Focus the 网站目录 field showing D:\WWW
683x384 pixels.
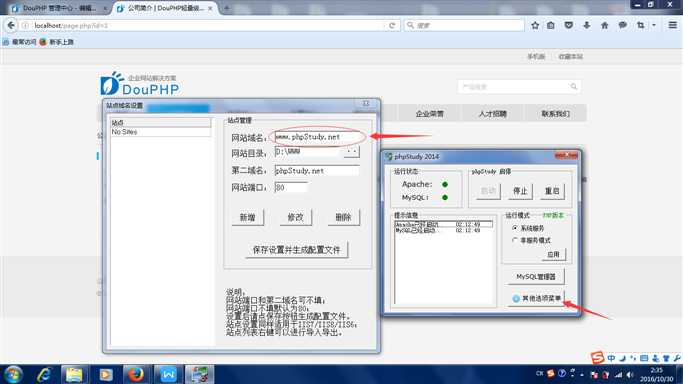click(309, 152)
